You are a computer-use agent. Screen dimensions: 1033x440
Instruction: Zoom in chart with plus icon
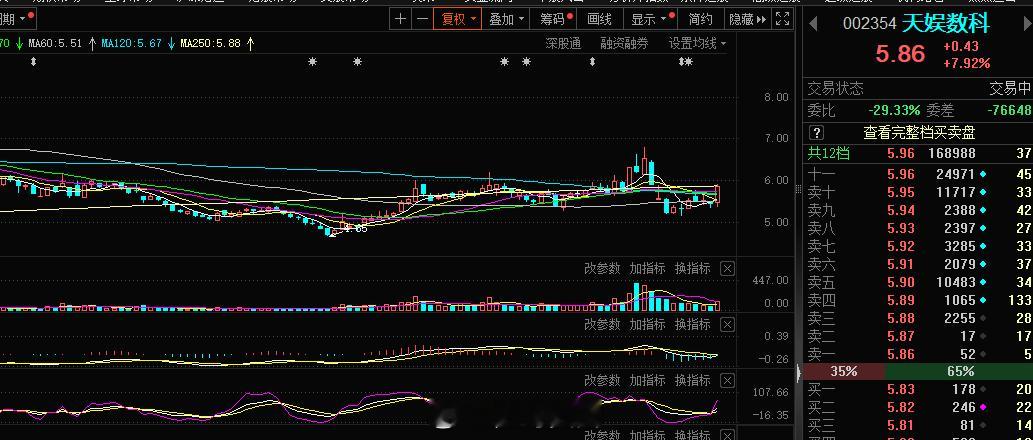point(401,19)
